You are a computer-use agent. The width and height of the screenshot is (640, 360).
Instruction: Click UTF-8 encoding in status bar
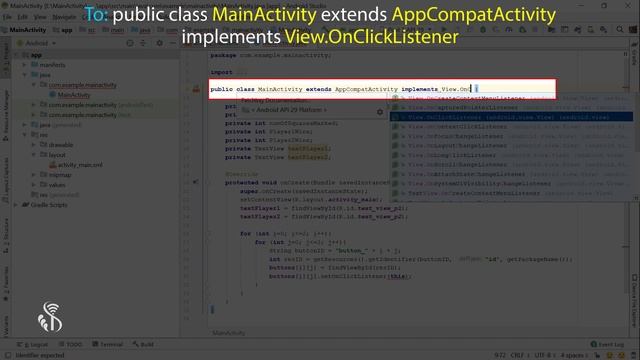click(x=544, y=355)
